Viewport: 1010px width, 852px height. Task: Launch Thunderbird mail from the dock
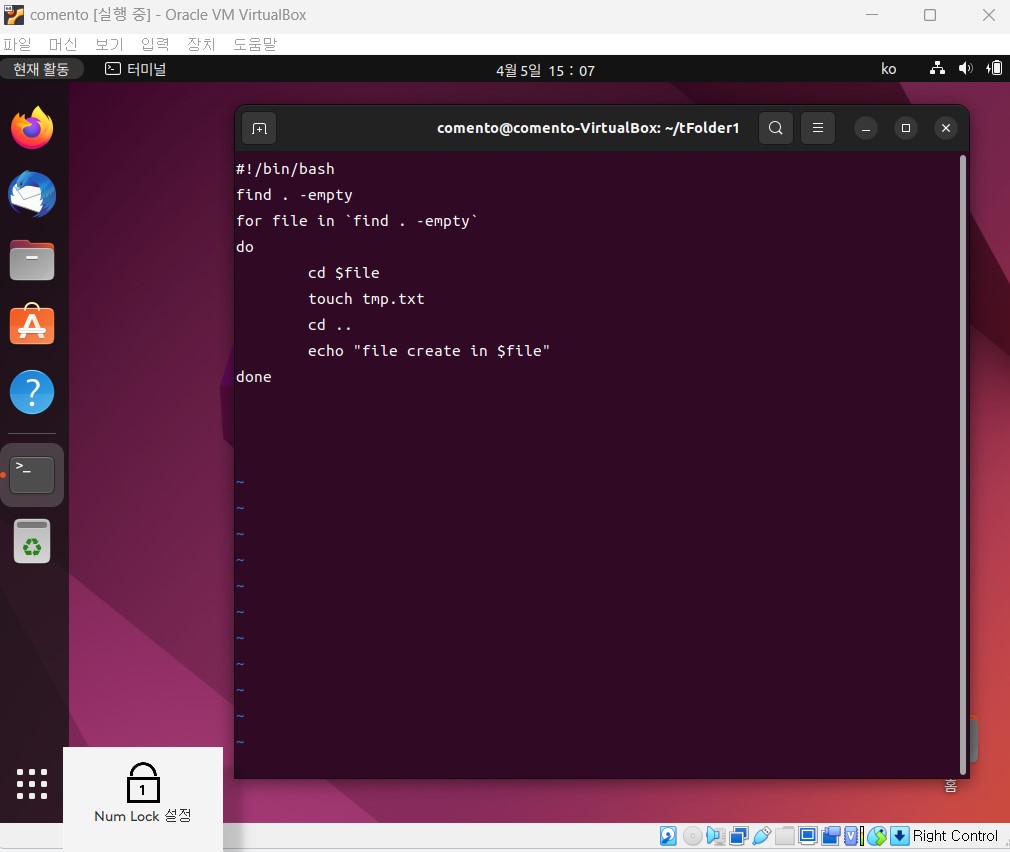click(x=32, y=194)
